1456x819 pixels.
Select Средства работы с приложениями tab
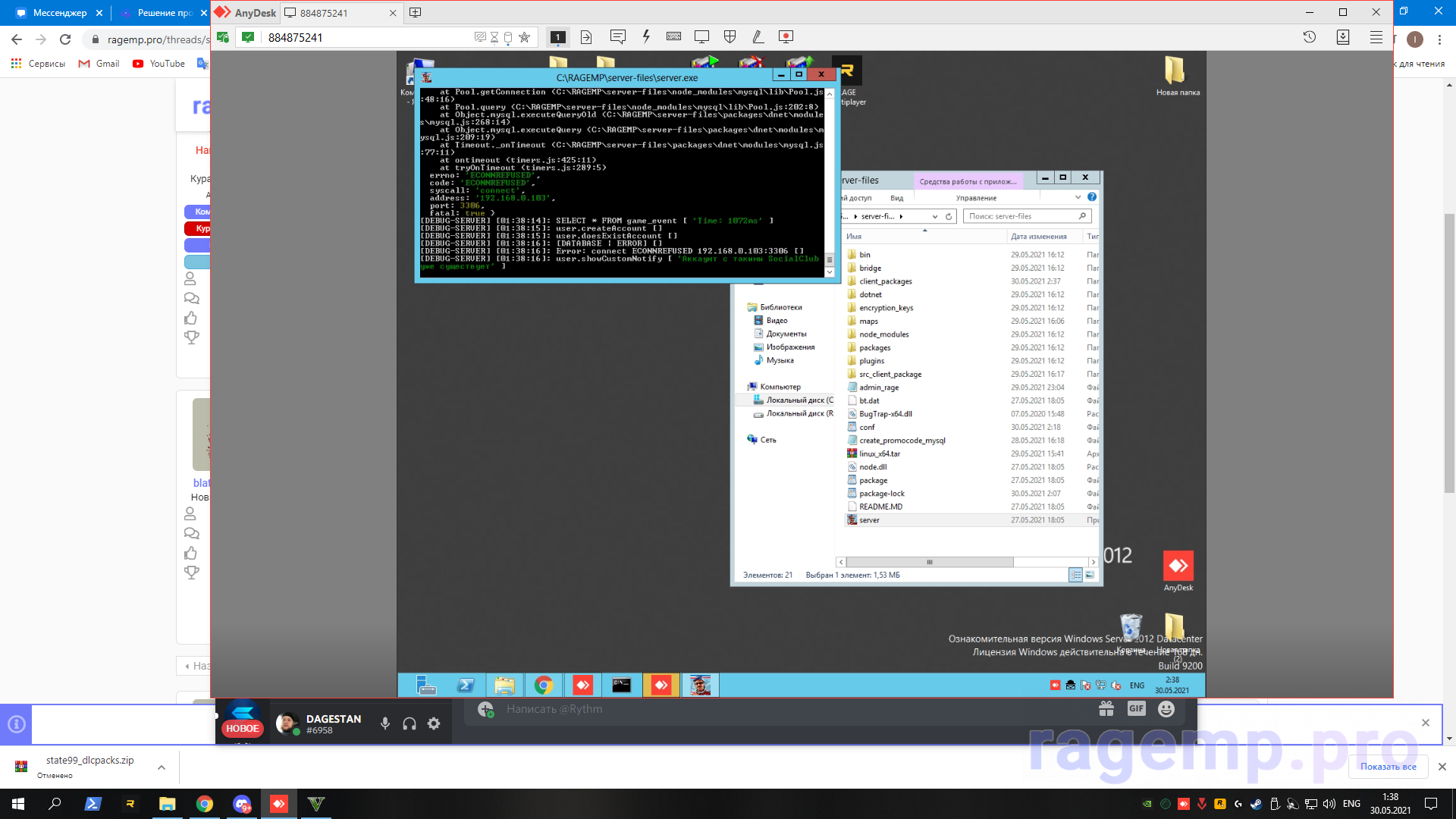[x=968, y=181]
